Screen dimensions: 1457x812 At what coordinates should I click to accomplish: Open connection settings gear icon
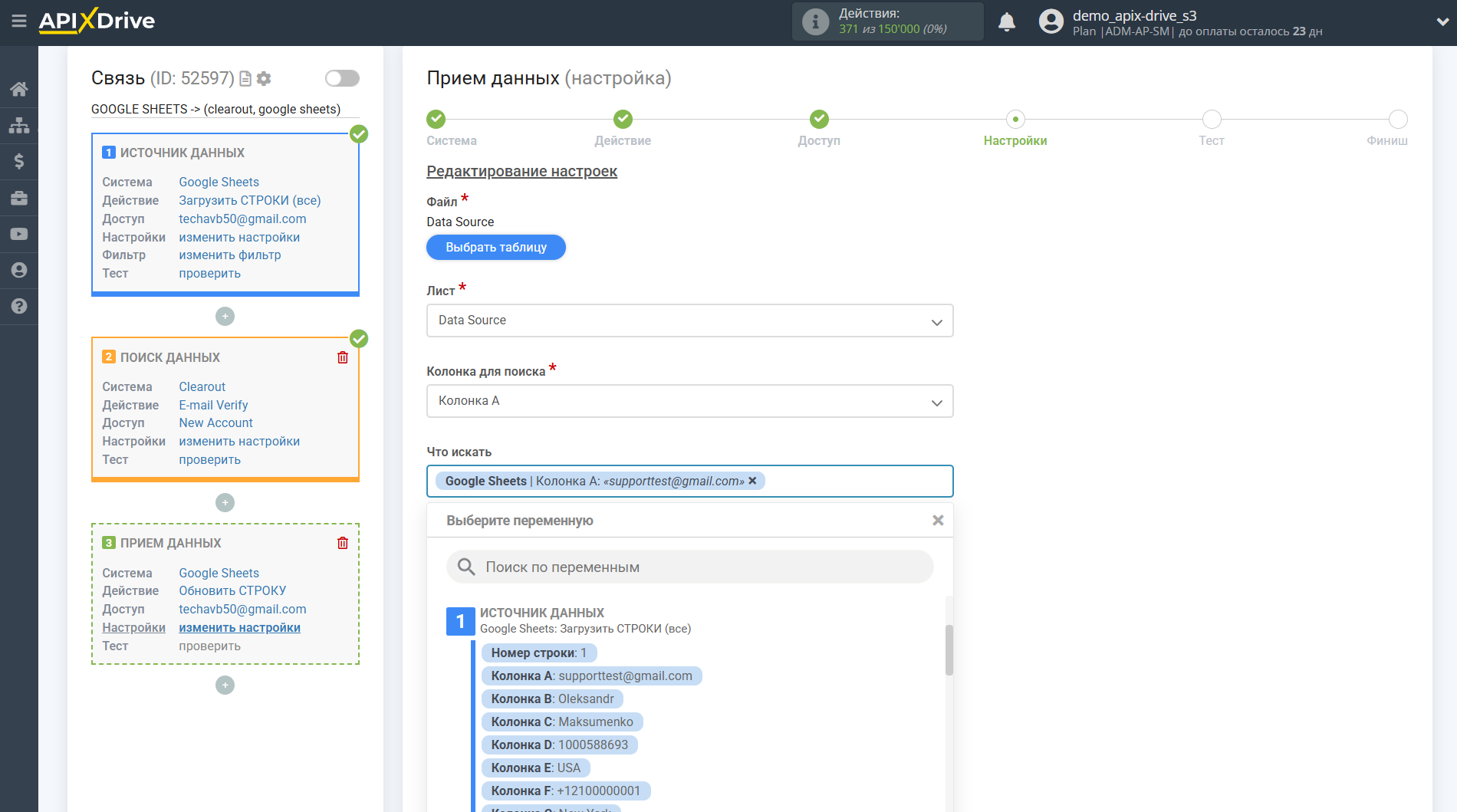pyautogui.click(x=265, y=78)
